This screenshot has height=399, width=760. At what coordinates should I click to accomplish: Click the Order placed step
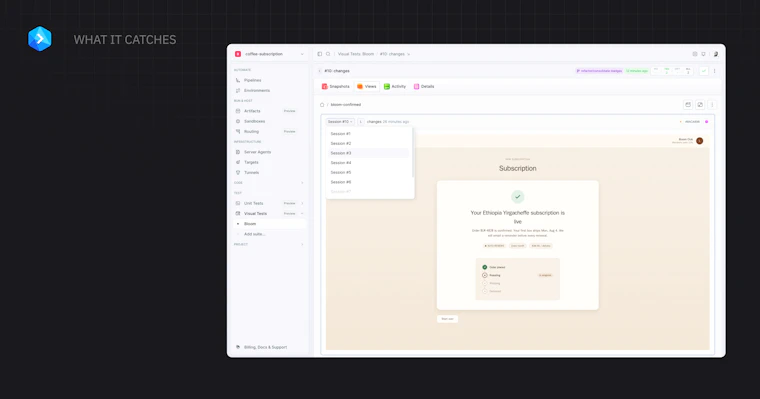[x=494, y=267]
